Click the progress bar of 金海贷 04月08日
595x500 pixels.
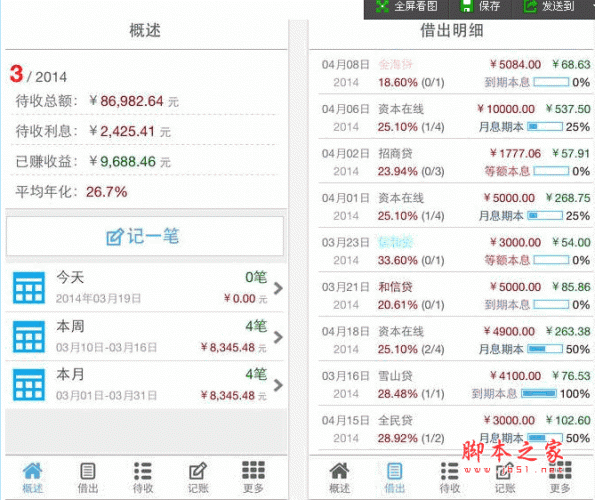click(x=551, y=82)
